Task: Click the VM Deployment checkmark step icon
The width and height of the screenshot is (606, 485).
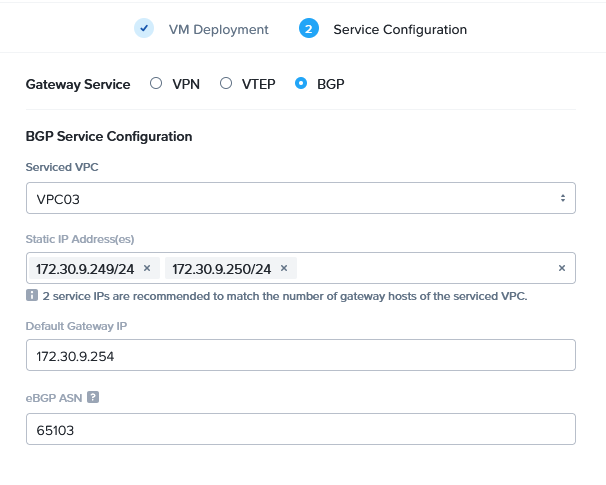Action: tap(144, 29)
